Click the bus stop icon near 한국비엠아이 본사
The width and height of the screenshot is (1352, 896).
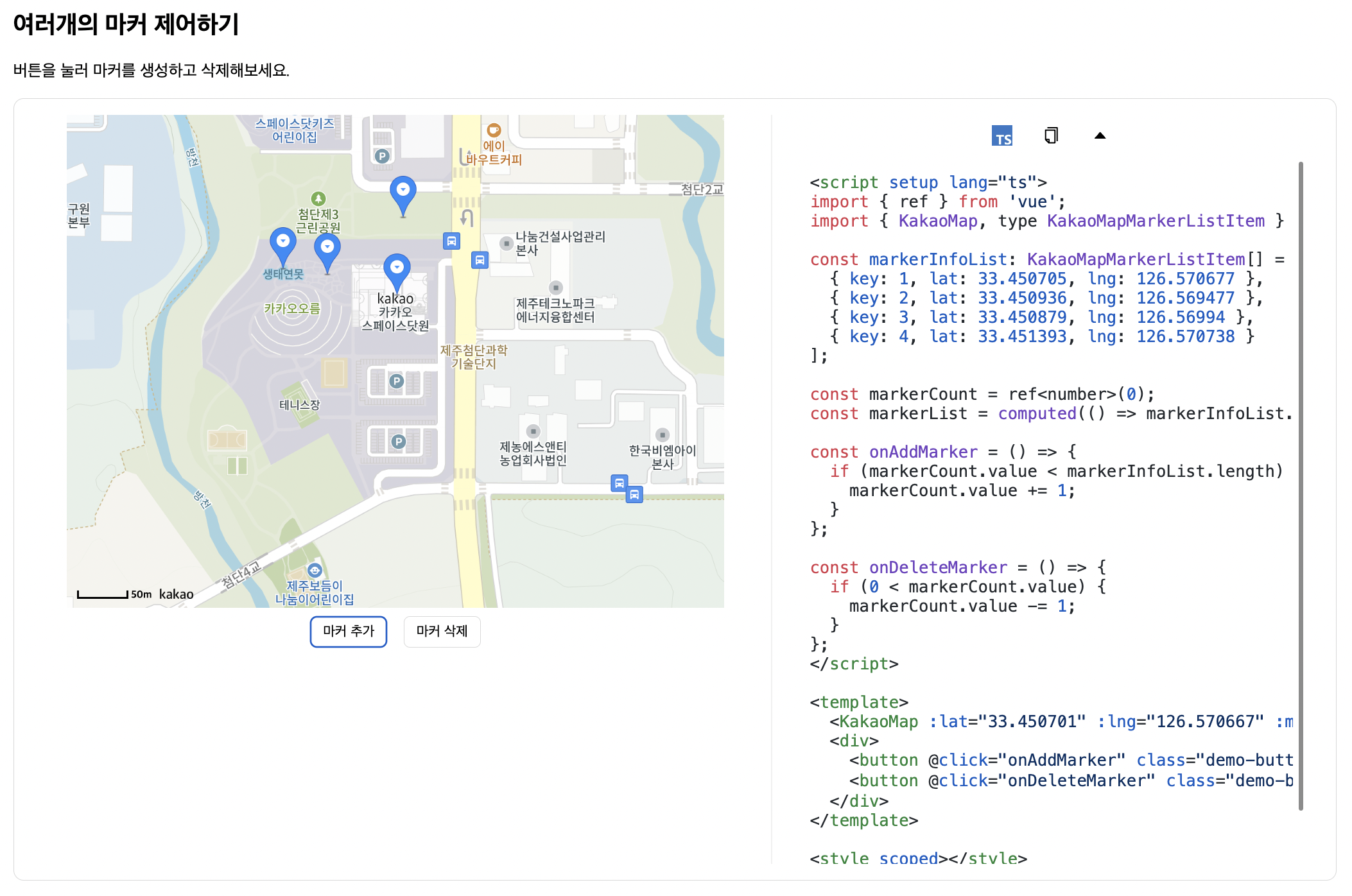tap(620, 483)
